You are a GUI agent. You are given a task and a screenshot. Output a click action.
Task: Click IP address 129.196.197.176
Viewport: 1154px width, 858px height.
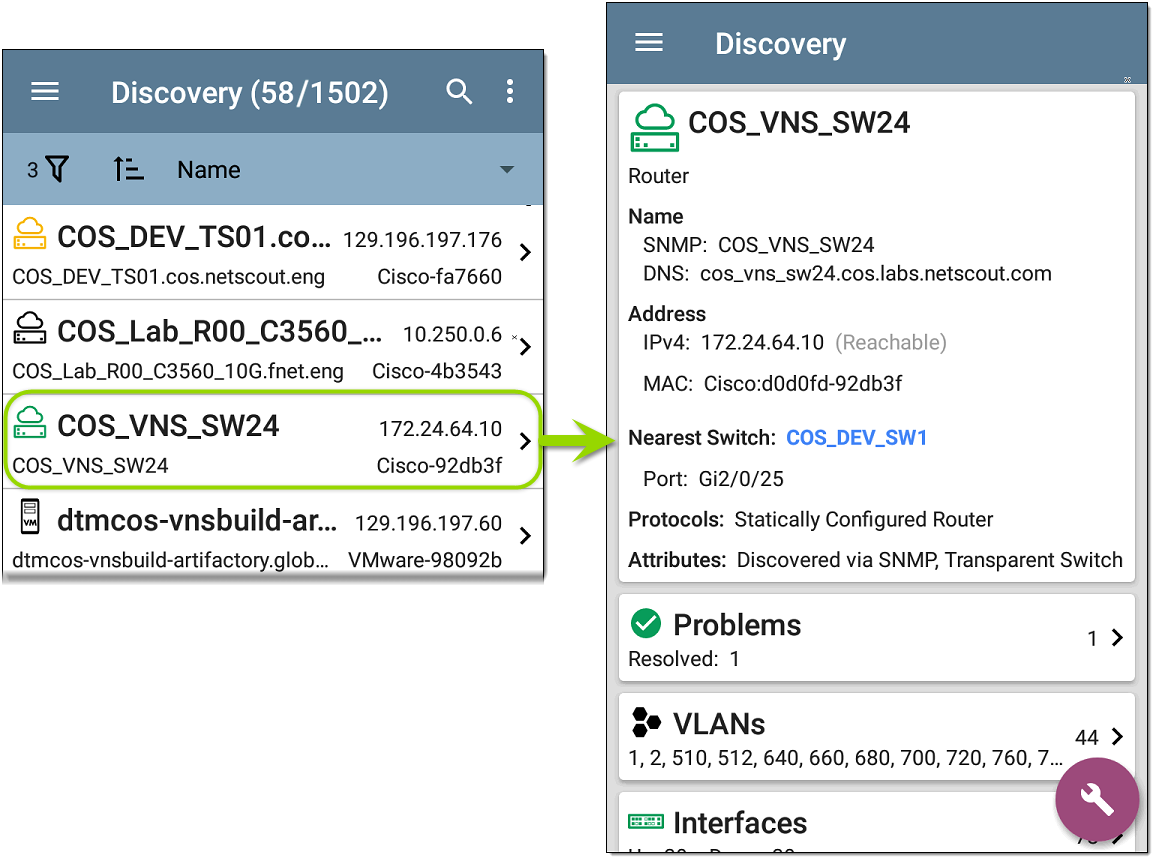coord(422,240)
